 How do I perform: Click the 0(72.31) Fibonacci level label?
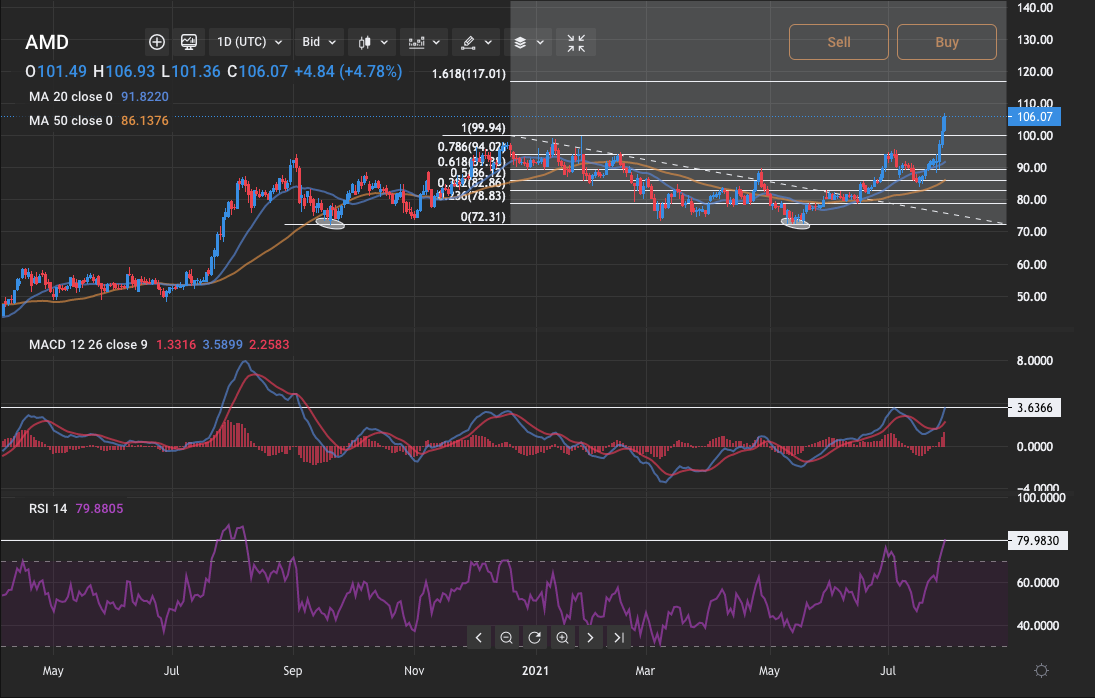click(483, 217)
